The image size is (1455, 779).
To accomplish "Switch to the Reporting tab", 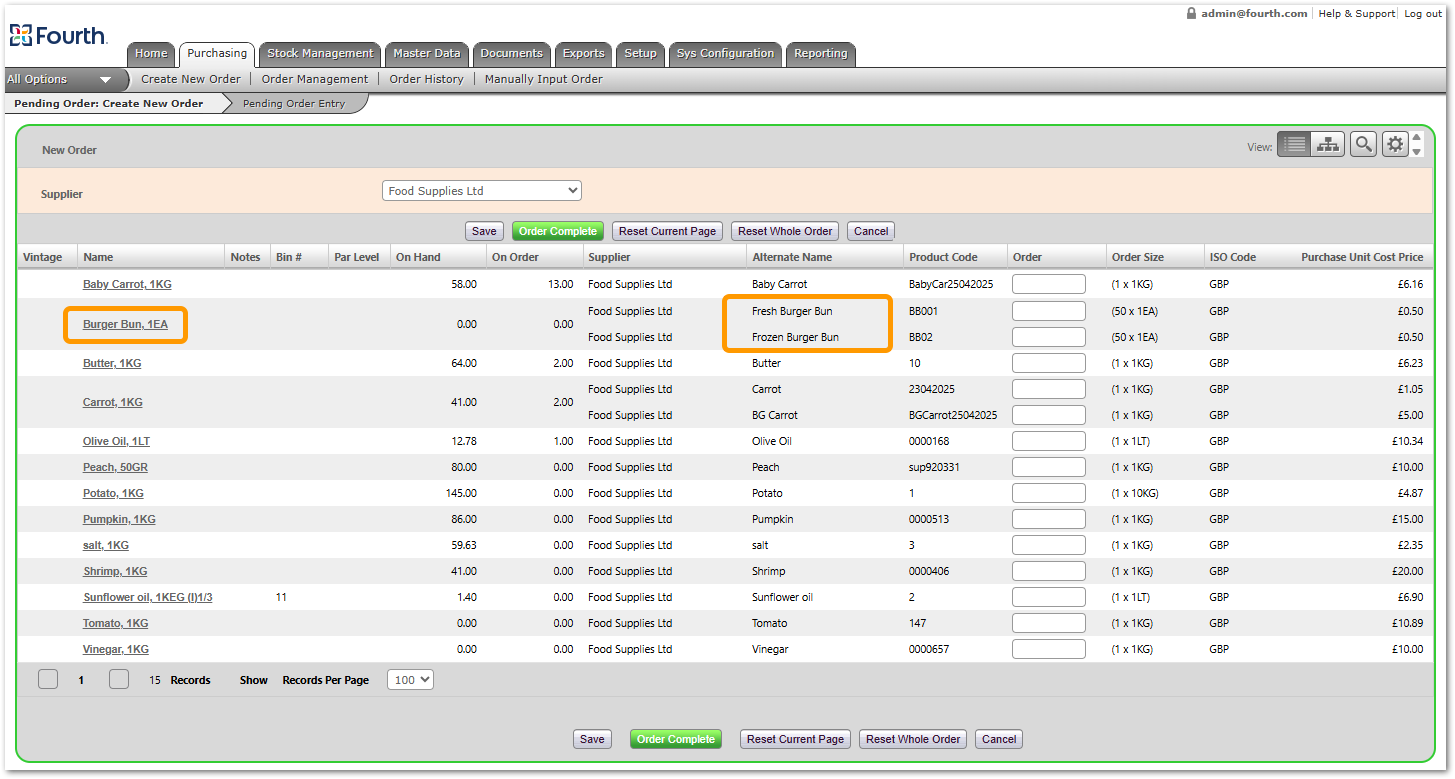I will click(x=820, y=54).
